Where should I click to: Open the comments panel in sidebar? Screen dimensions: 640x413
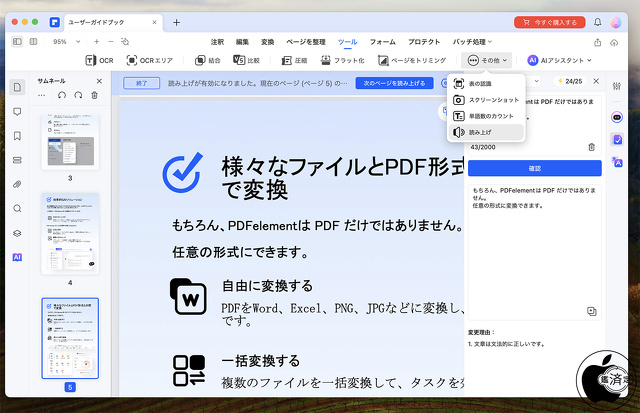(x=17, y=111)
